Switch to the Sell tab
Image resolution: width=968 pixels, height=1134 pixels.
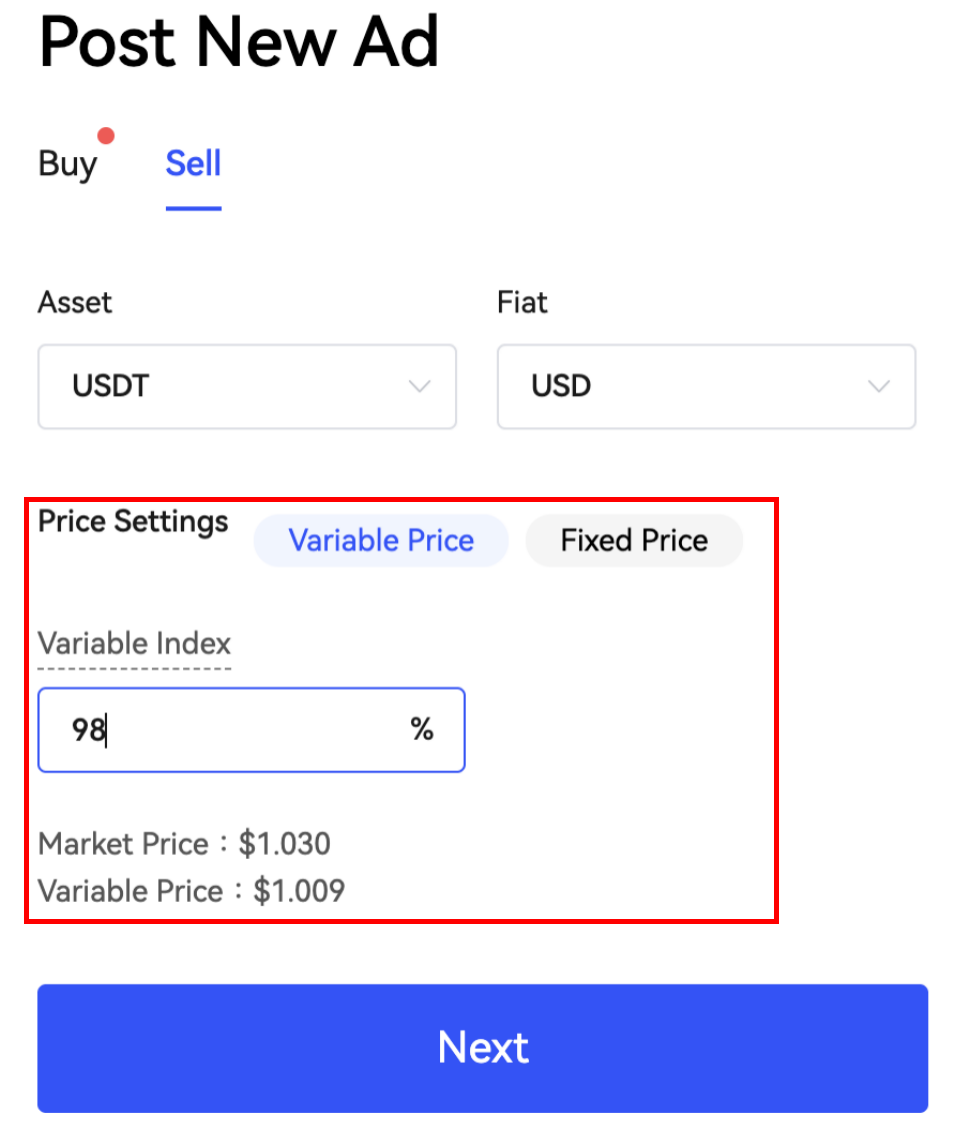[x=193, y=163]
